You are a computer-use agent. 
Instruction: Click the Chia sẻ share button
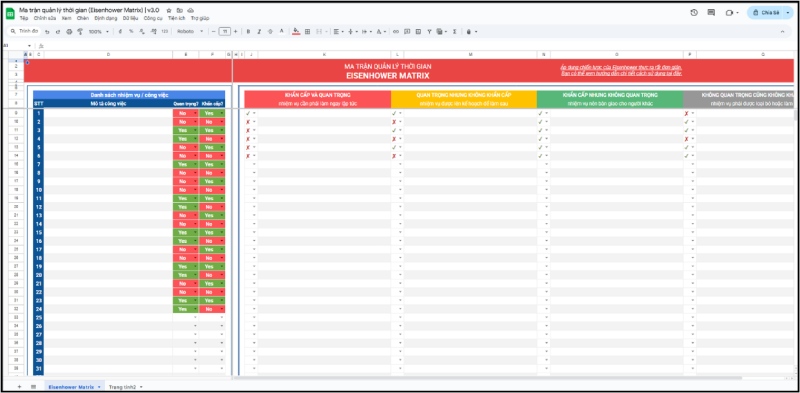(x=766, y=13)
